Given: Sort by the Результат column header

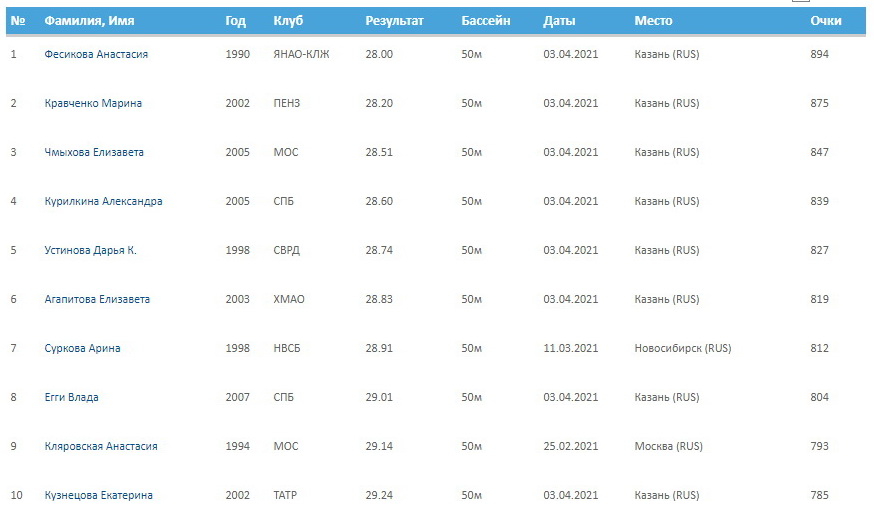Looking at the screenshot, I should pos(394,21).
